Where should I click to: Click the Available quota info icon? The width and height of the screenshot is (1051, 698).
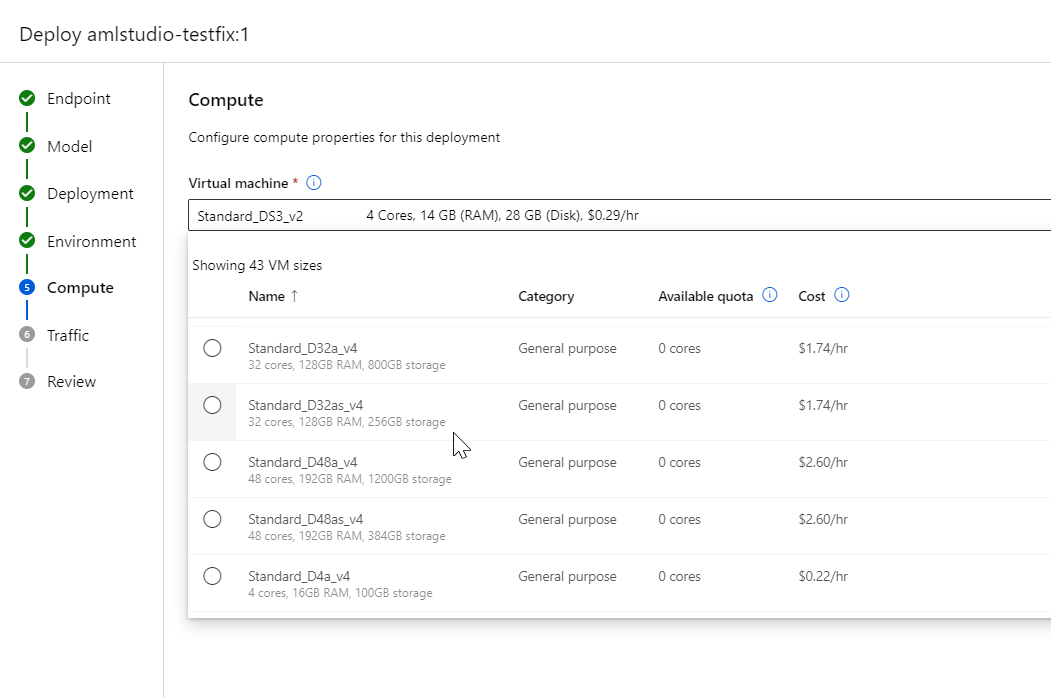coord(769,295)
